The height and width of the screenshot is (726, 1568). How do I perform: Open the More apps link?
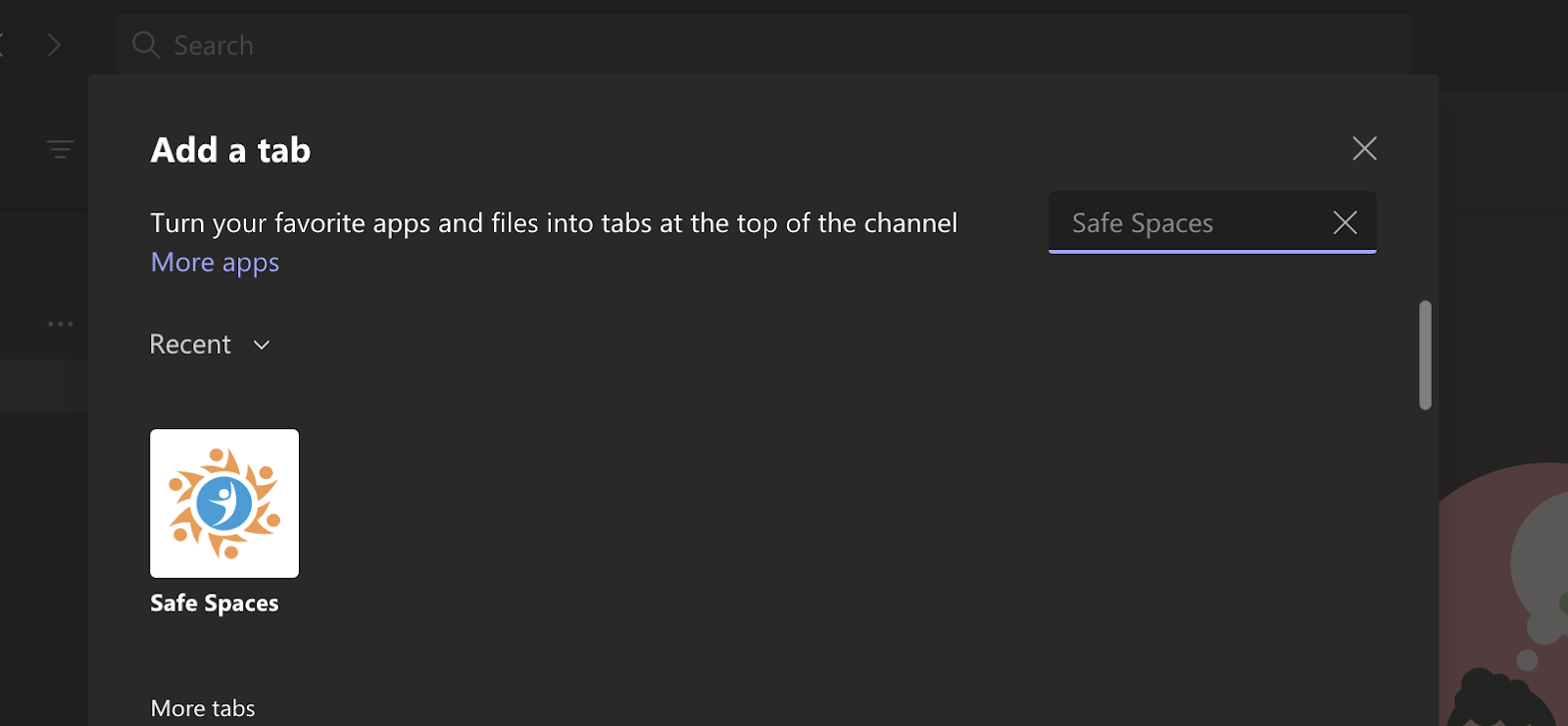point(215,263)
